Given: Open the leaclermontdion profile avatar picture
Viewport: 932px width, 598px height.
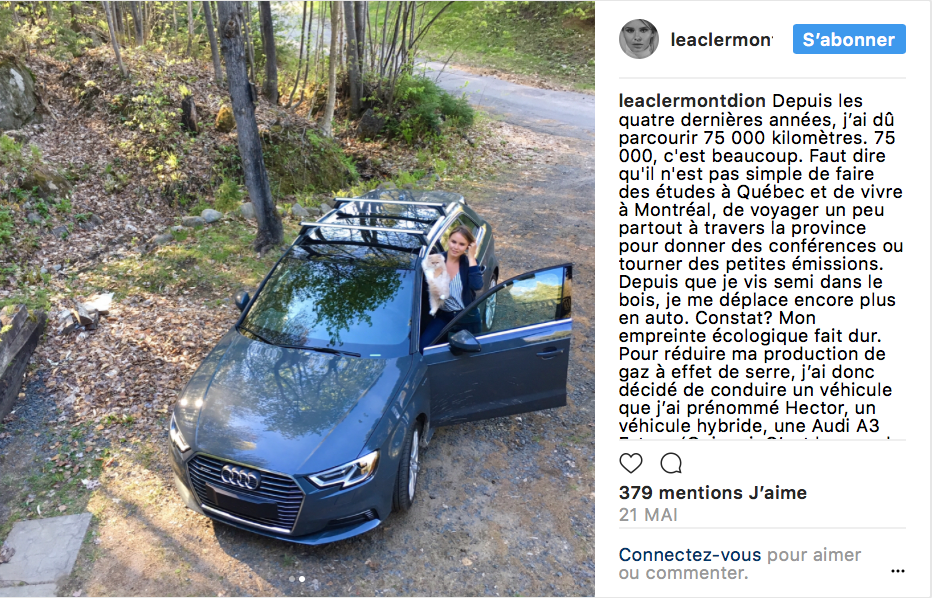Looking at the screenshot, I should point(639,39).
